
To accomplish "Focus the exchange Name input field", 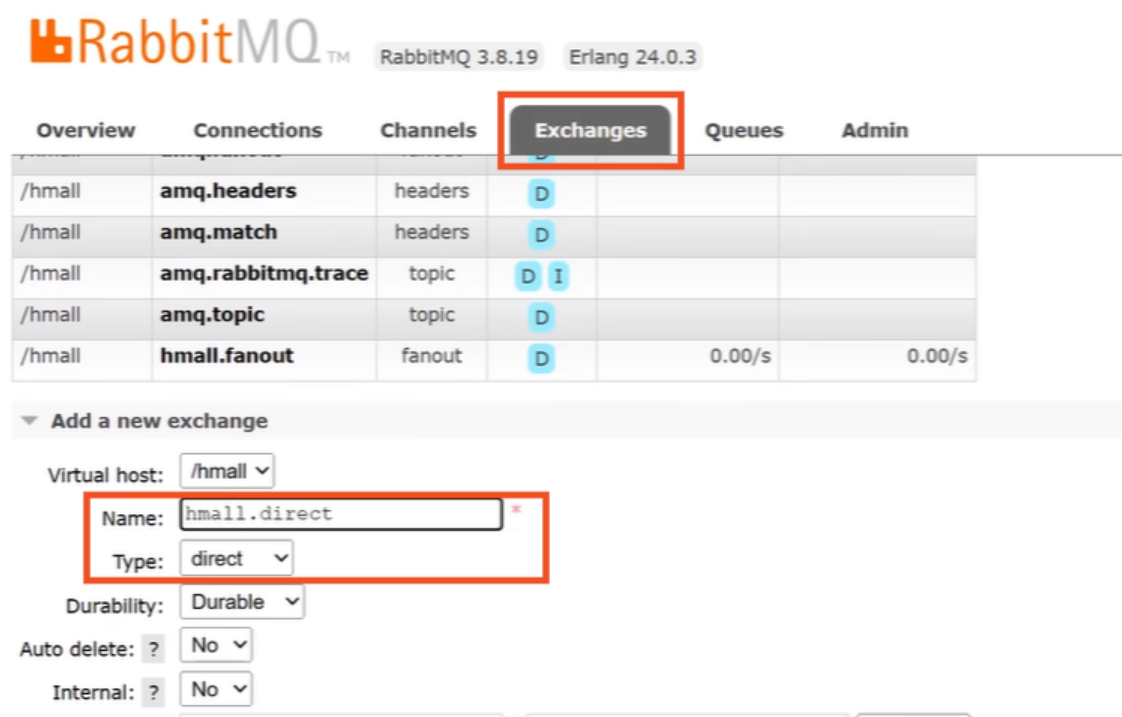I will tap(341, 514).
